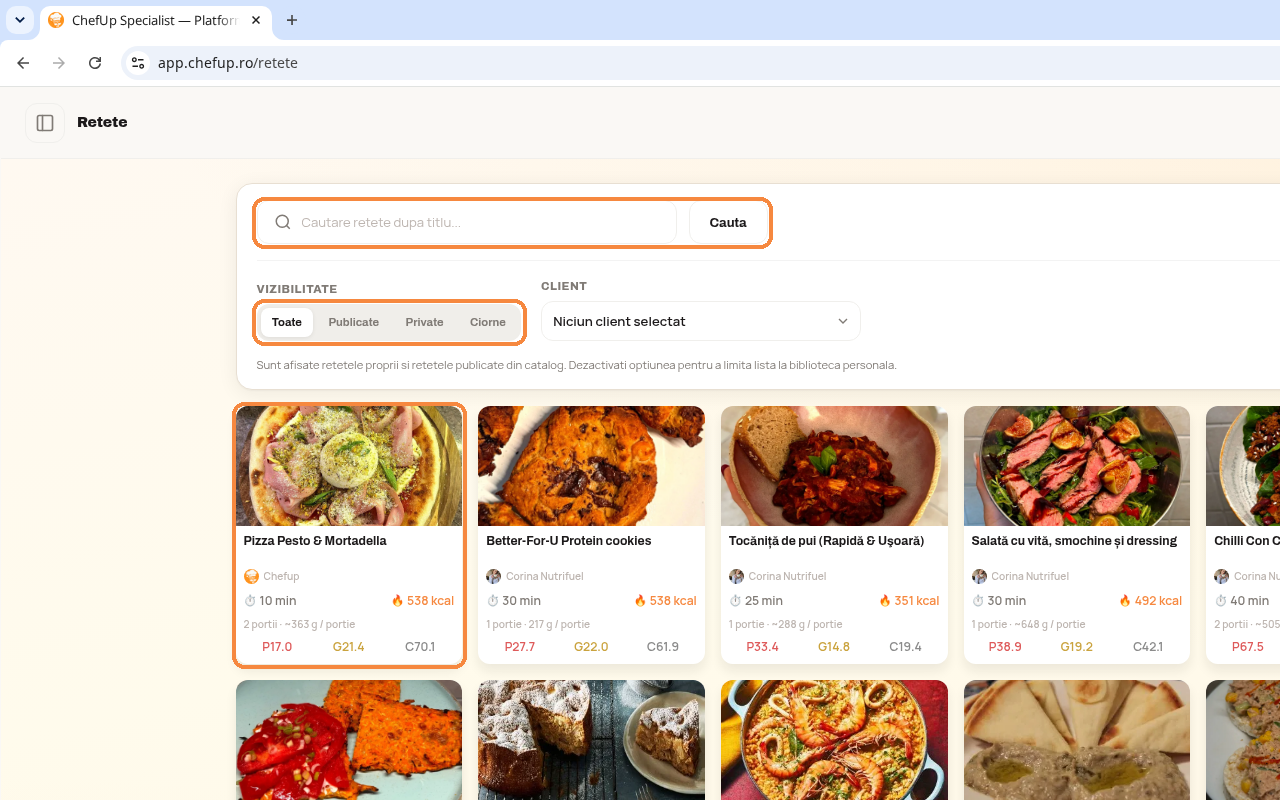Click the C42.1 carbs value

1148,647
